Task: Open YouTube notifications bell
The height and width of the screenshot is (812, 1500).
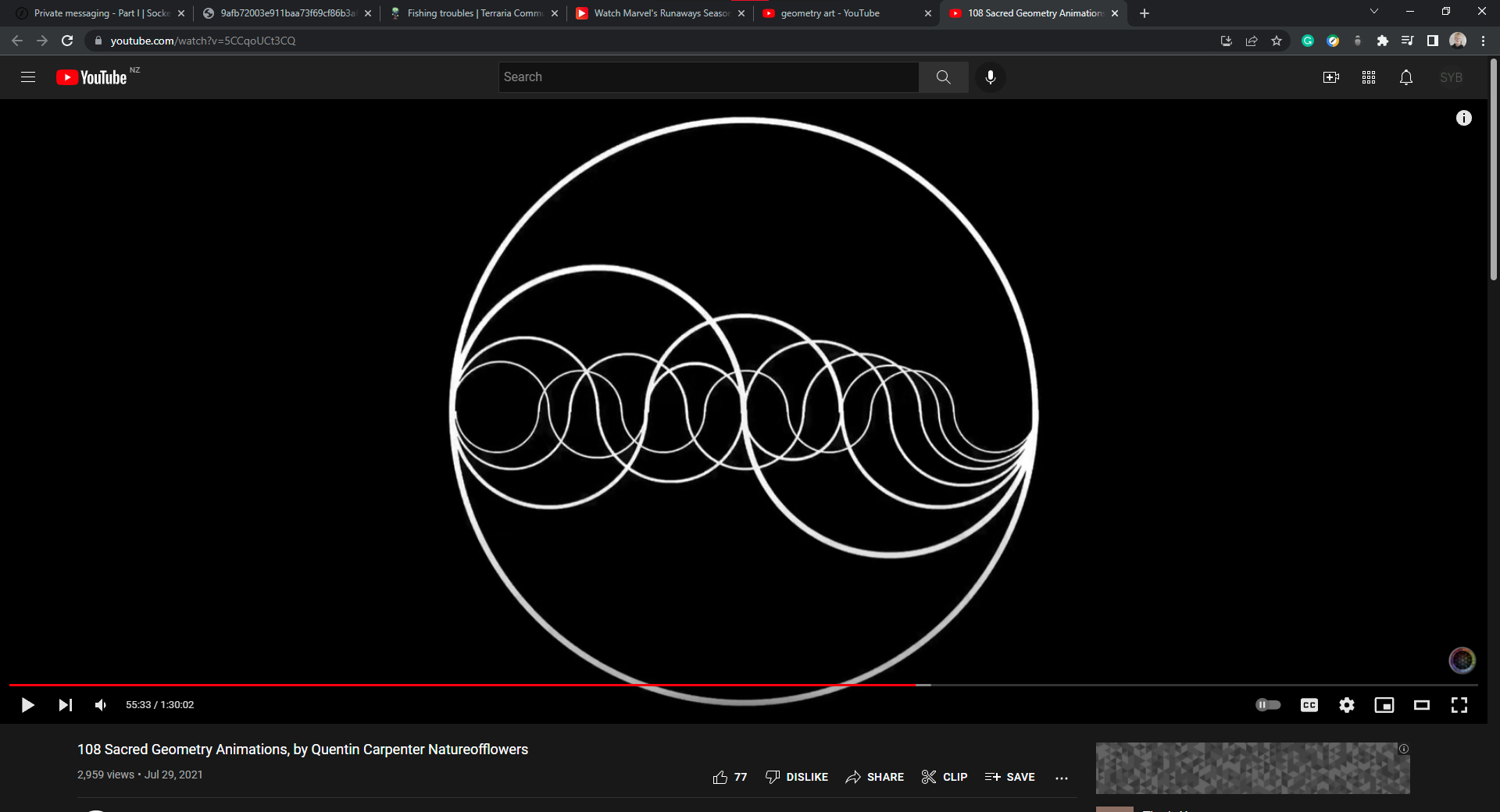Action: point(1405,77)
